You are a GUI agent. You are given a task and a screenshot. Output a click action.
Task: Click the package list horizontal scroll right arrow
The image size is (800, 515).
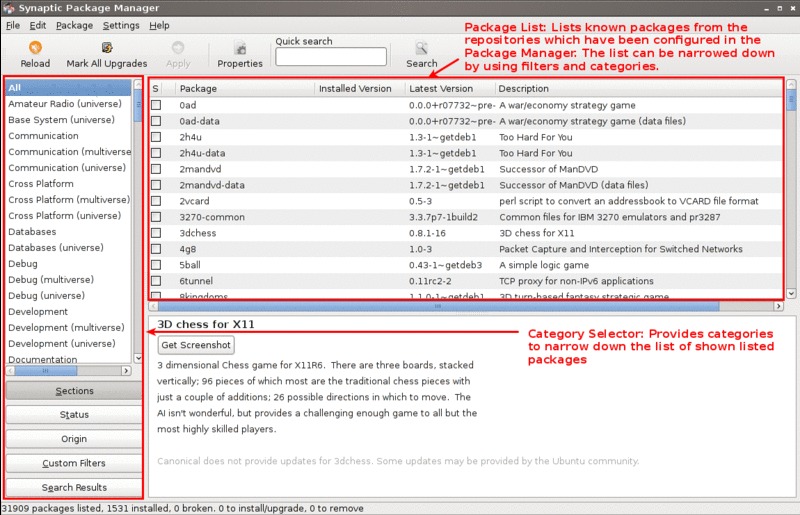point(778,306)
